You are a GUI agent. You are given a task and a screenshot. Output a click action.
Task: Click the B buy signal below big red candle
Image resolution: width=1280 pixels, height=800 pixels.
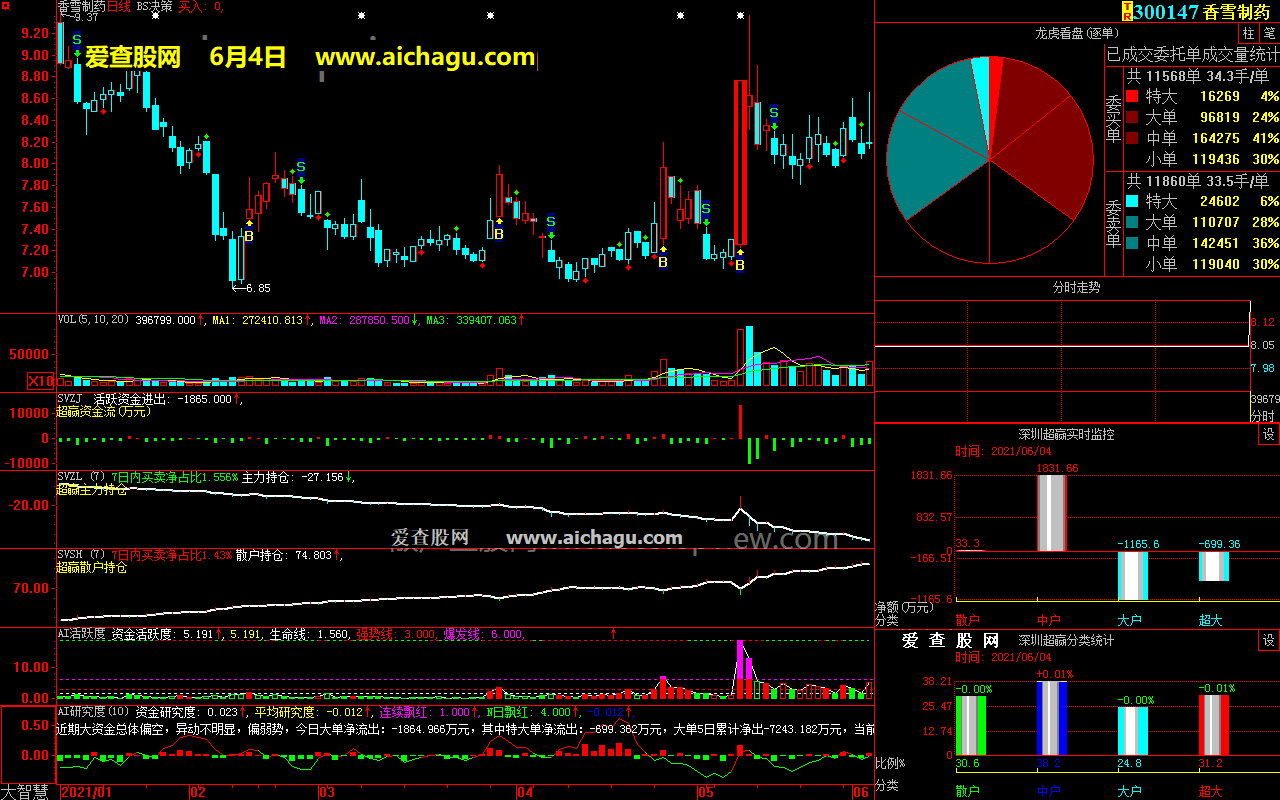click(x=740, y=265)
